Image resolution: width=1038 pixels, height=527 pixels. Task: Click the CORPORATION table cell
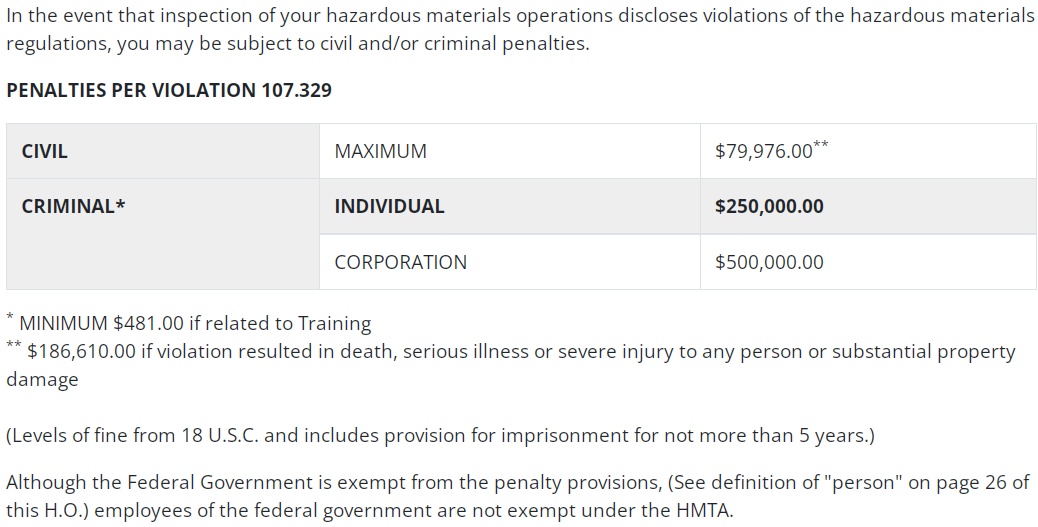point(510,262)
